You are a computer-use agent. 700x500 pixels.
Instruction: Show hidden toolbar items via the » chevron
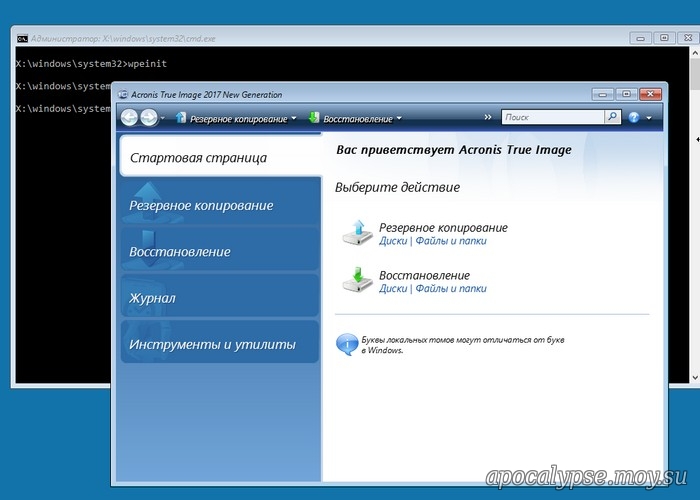pos(488,118)
